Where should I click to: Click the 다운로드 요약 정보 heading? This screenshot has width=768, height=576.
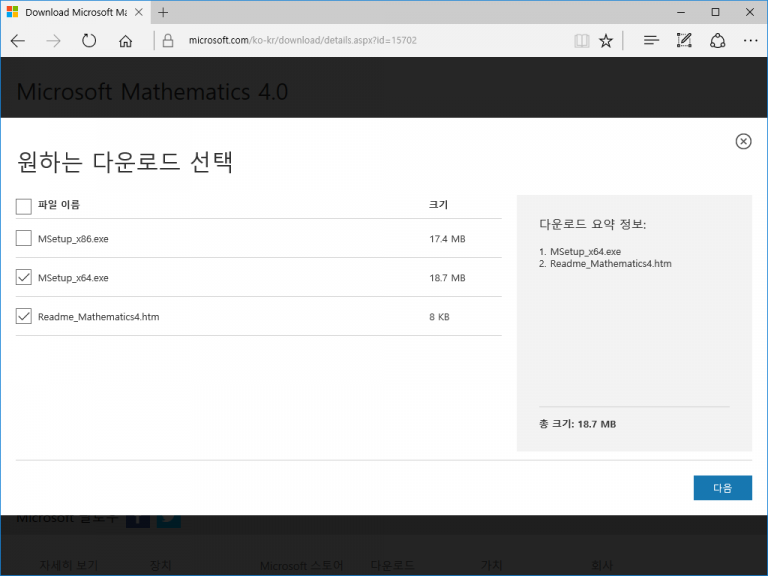pos(593,224)
